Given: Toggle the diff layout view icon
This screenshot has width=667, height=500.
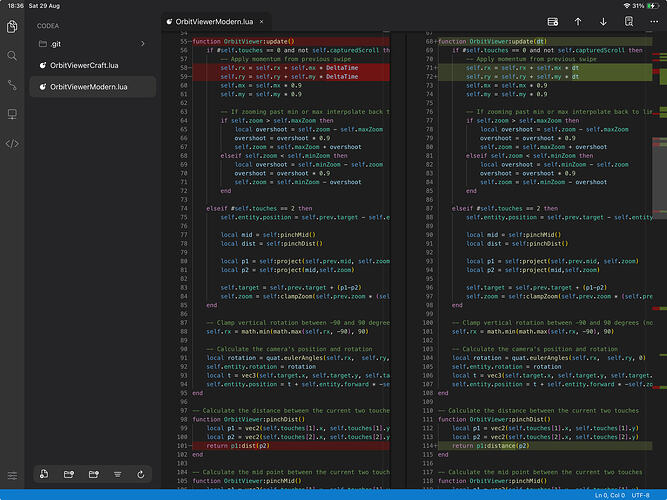Looking at the screenshot, I should [x=553, y=22].
